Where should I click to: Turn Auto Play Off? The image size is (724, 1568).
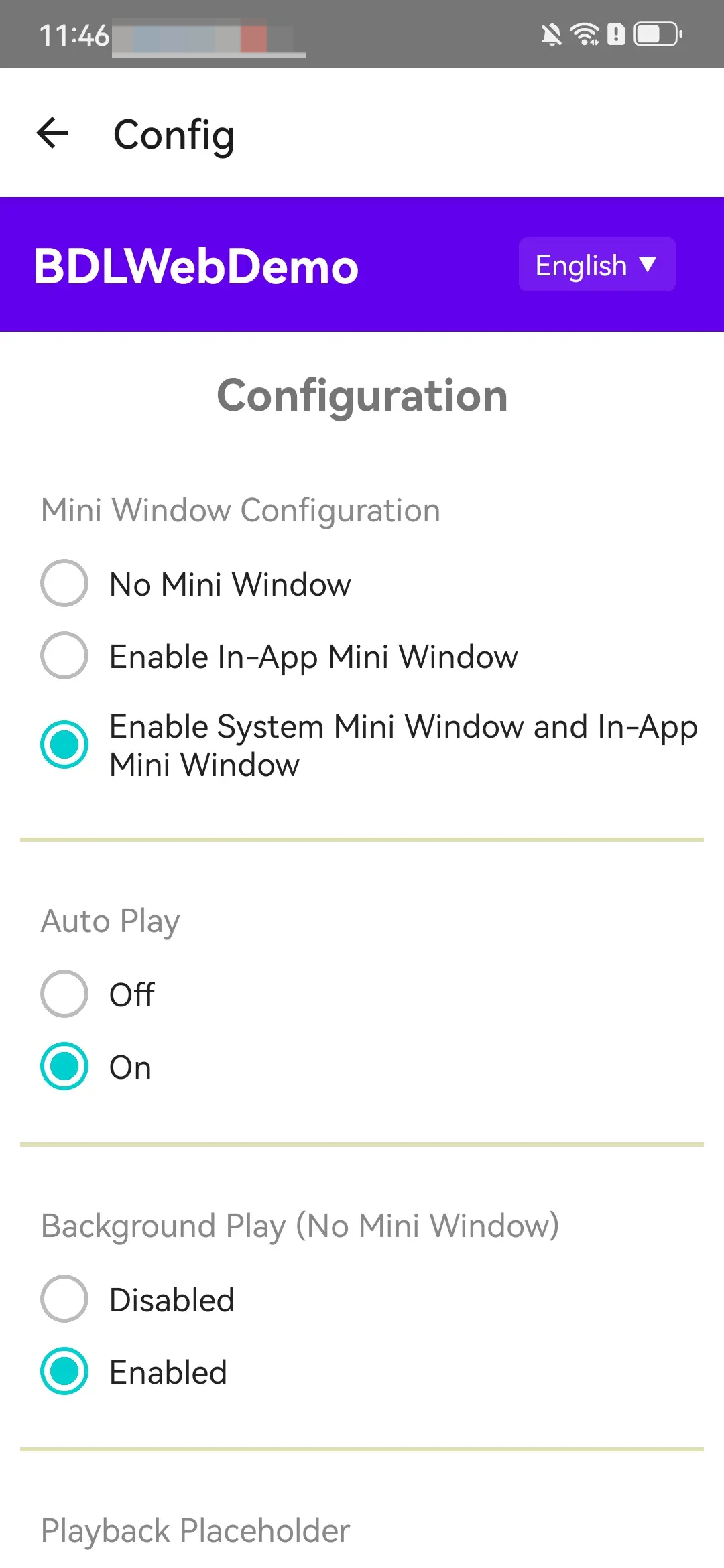64,994
